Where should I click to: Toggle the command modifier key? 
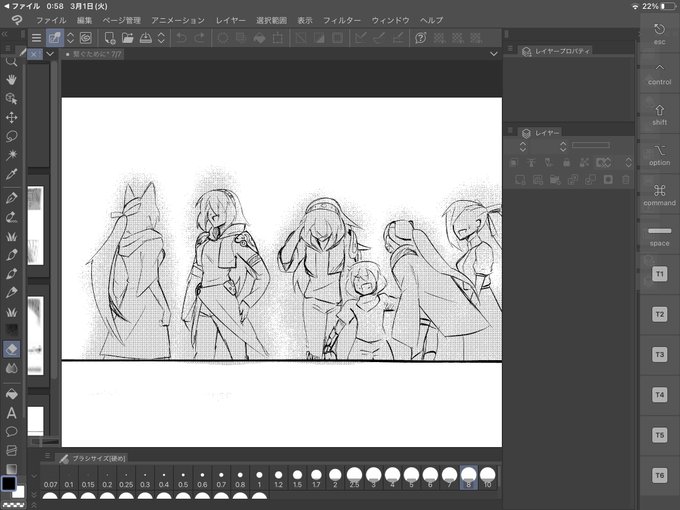tap(659, 196)
